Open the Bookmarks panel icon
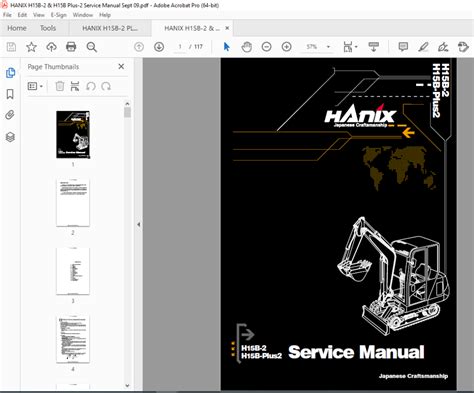The height and width of the screenshot is (393, 474). tap(10, 94)
